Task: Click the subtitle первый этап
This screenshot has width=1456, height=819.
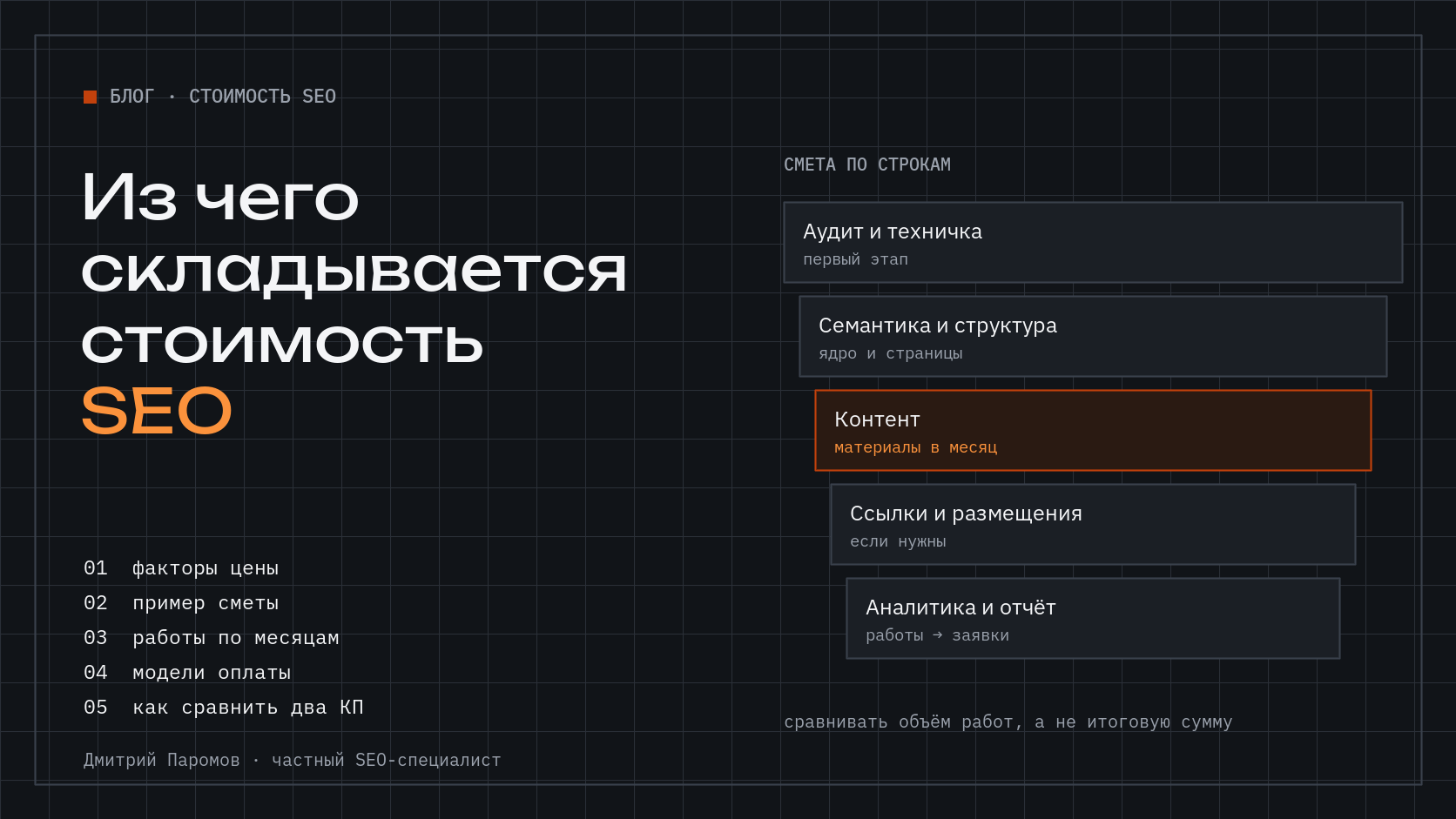Action: coord(855,259)
